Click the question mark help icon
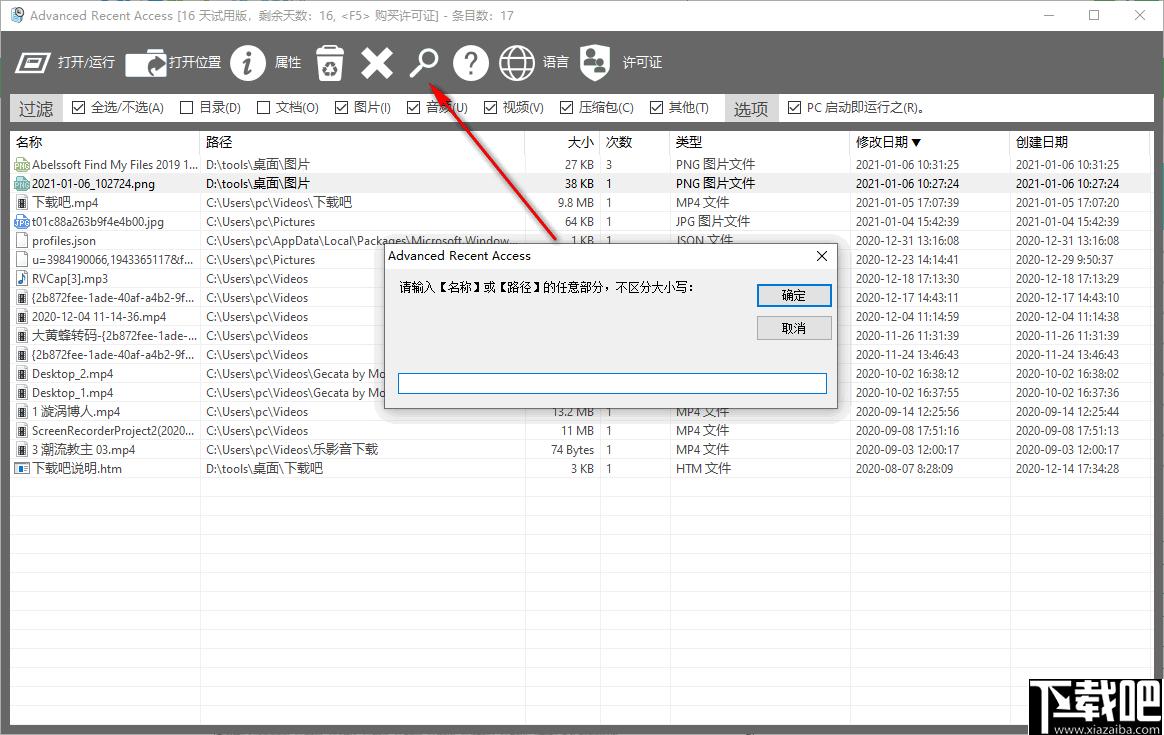The image size is (1164, 735). point(471,62)
